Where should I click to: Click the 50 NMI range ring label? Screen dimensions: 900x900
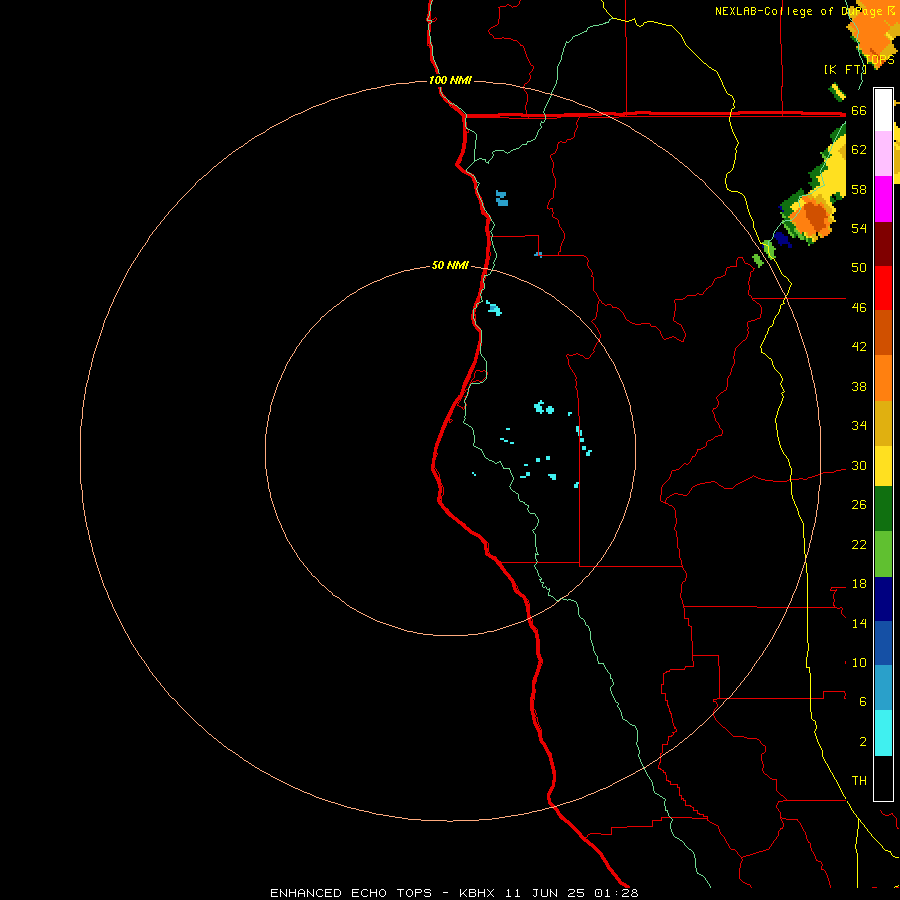point(450,265)
